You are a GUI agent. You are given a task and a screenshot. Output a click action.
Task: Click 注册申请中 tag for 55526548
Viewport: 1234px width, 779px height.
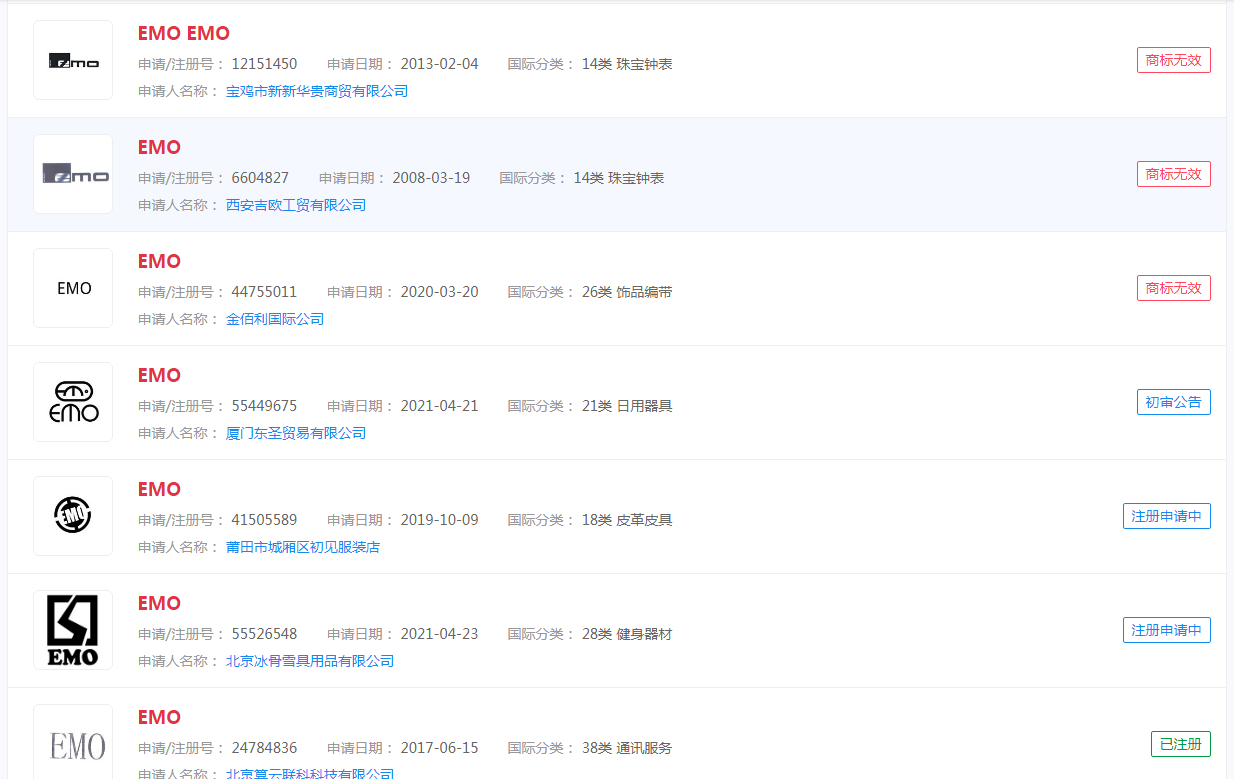[x=1167, y=630]
